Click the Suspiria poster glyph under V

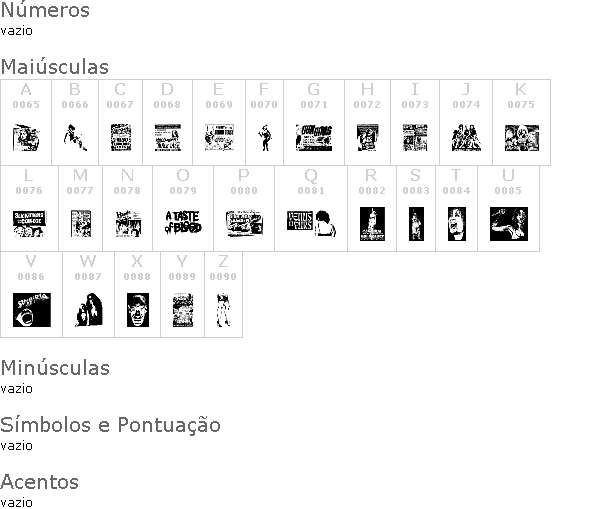pos(32,310)
